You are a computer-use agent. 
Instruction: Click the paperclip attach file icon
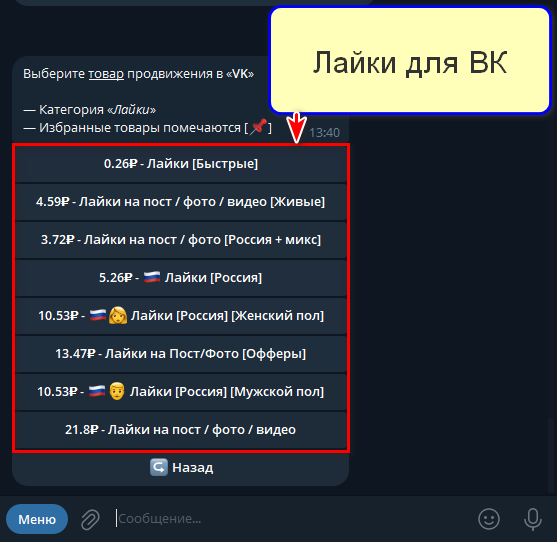90,519
